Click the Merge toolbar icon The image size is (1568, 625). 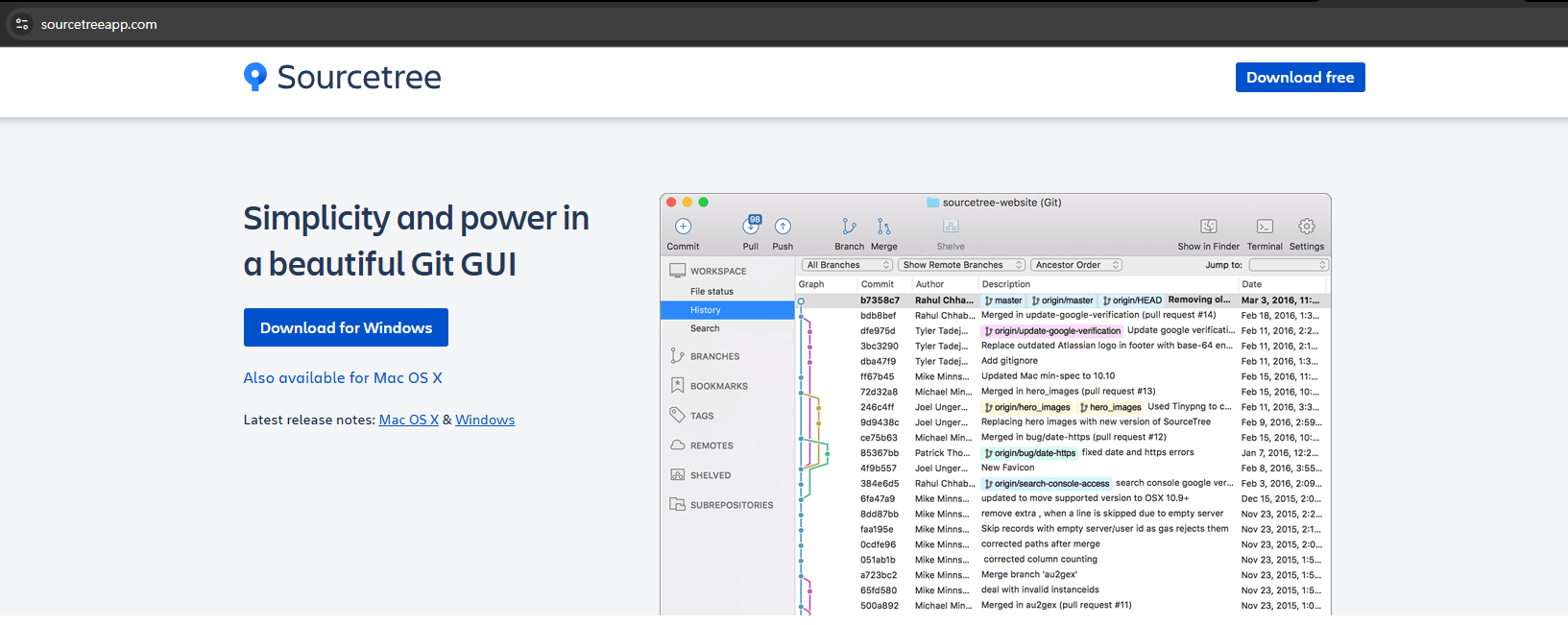(x=883, y=227)
